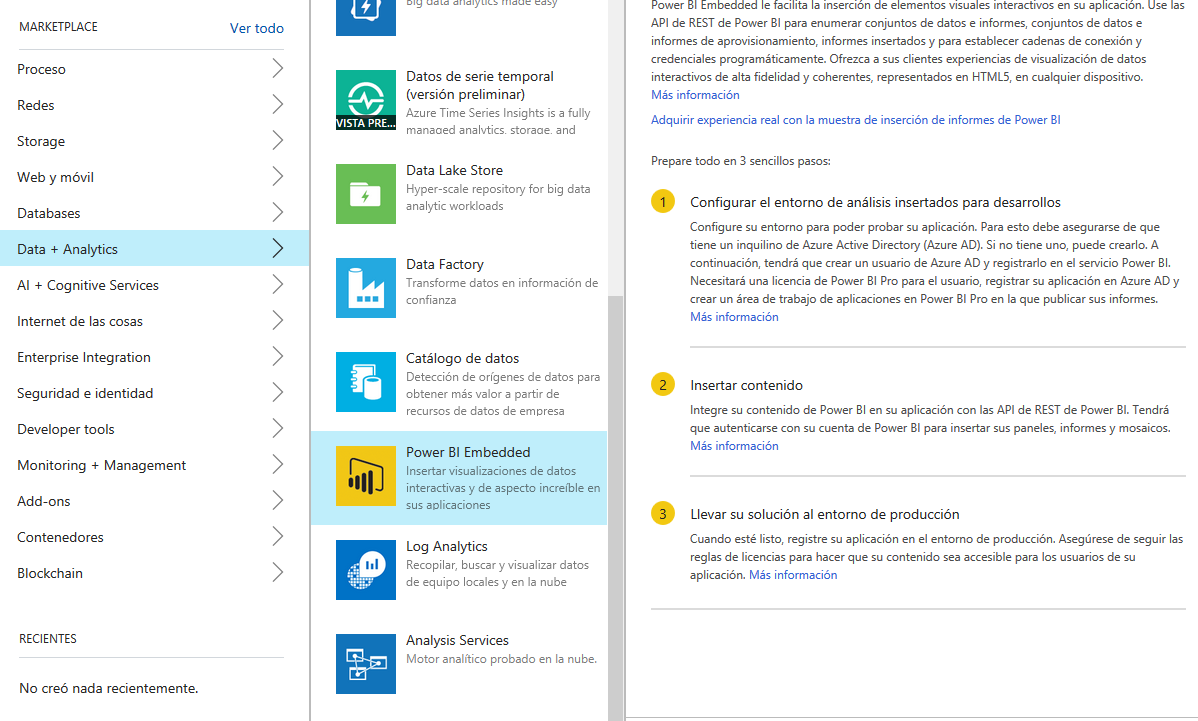Click the Log Analytics icon
The width and height of the screenshot is (1198, 721).
[x=366, y=570]
